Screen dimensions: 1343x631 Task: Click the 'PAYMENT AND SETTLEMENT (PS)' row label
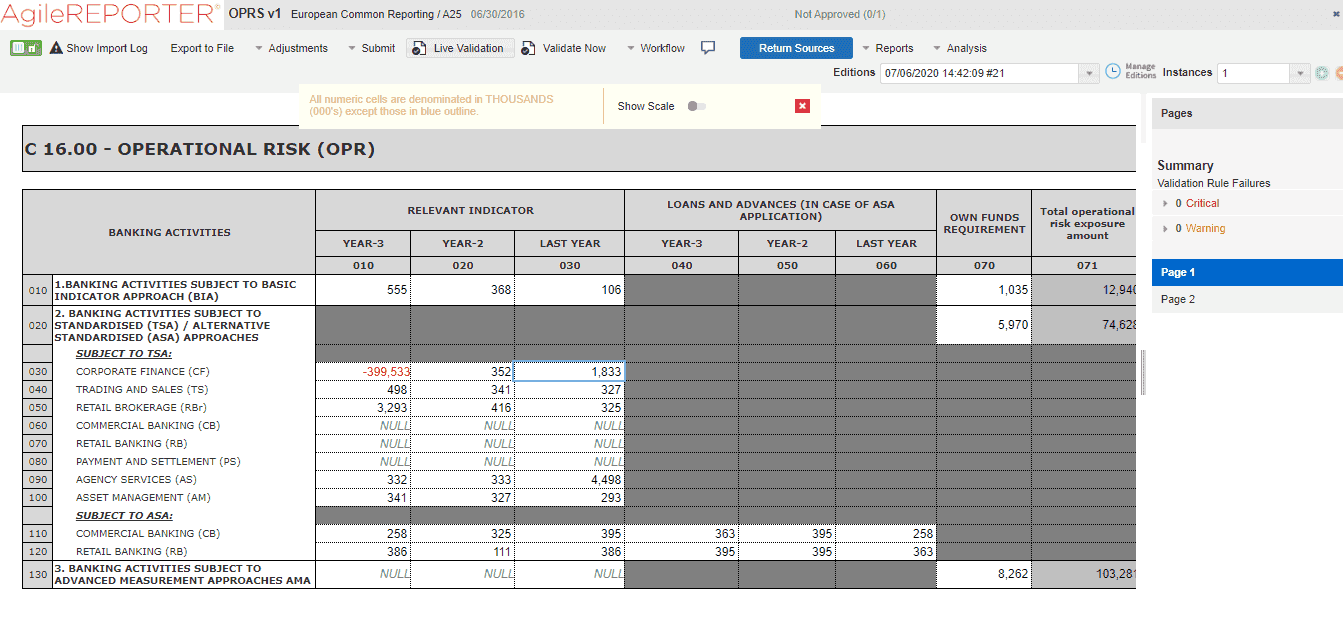pyautogui.click(x=158, y=461)
